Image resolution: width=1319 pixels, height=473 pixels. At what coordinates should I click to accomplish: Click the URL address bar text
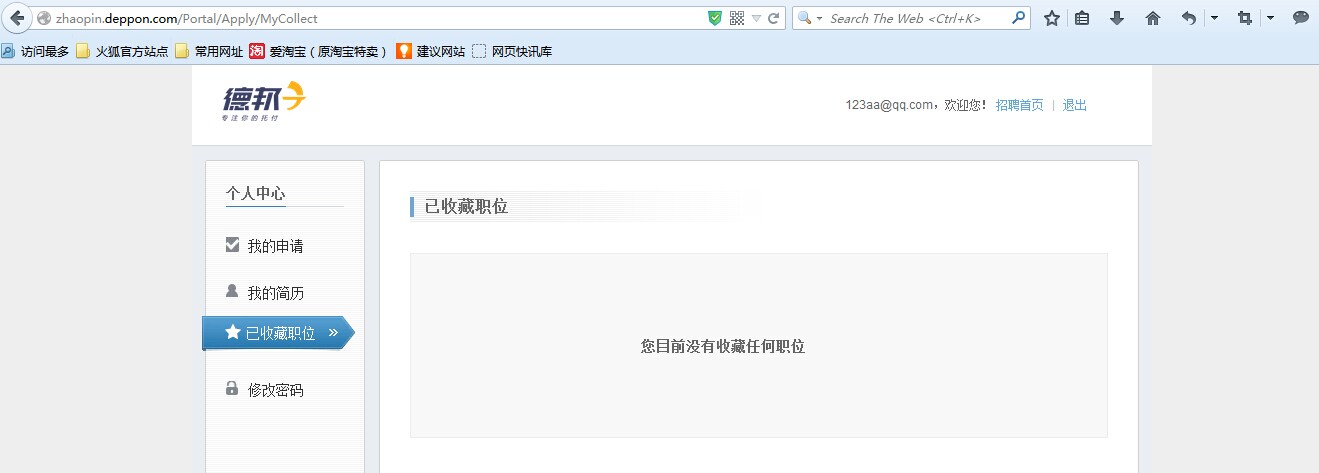tap(187, 19)
